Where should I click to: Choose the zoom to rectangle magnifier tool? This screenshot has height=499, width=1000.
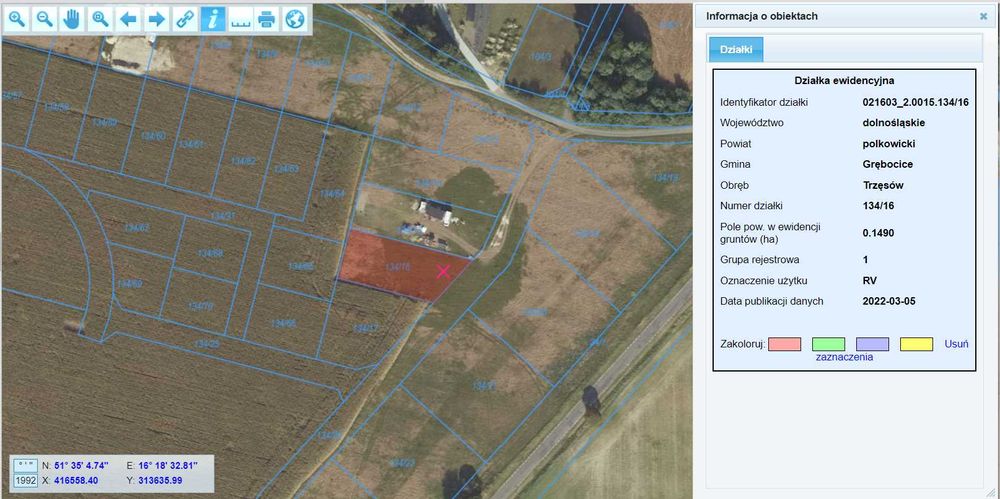[100, 20]
